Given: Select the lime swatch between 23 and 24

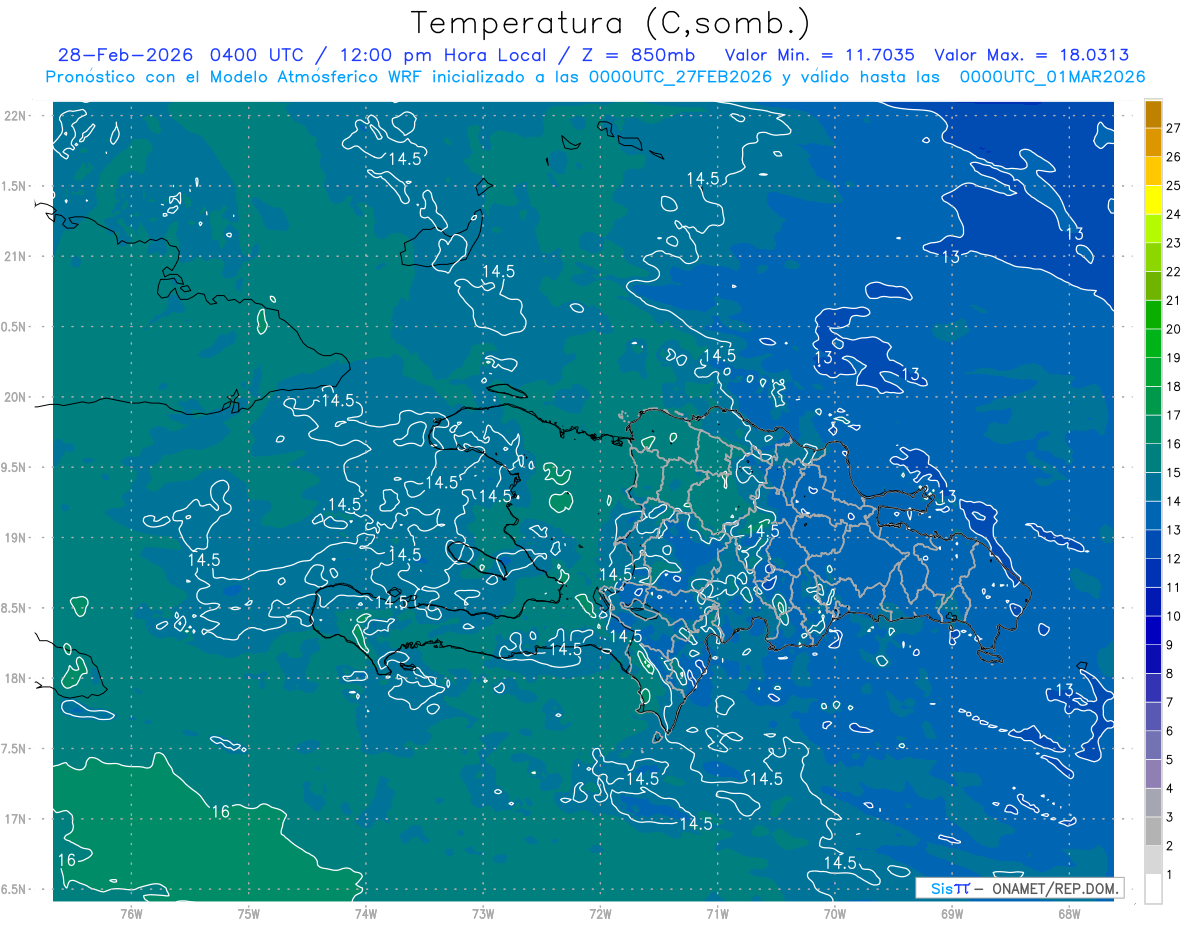Looking at the screenshot, I should (x=1153, y=229).
